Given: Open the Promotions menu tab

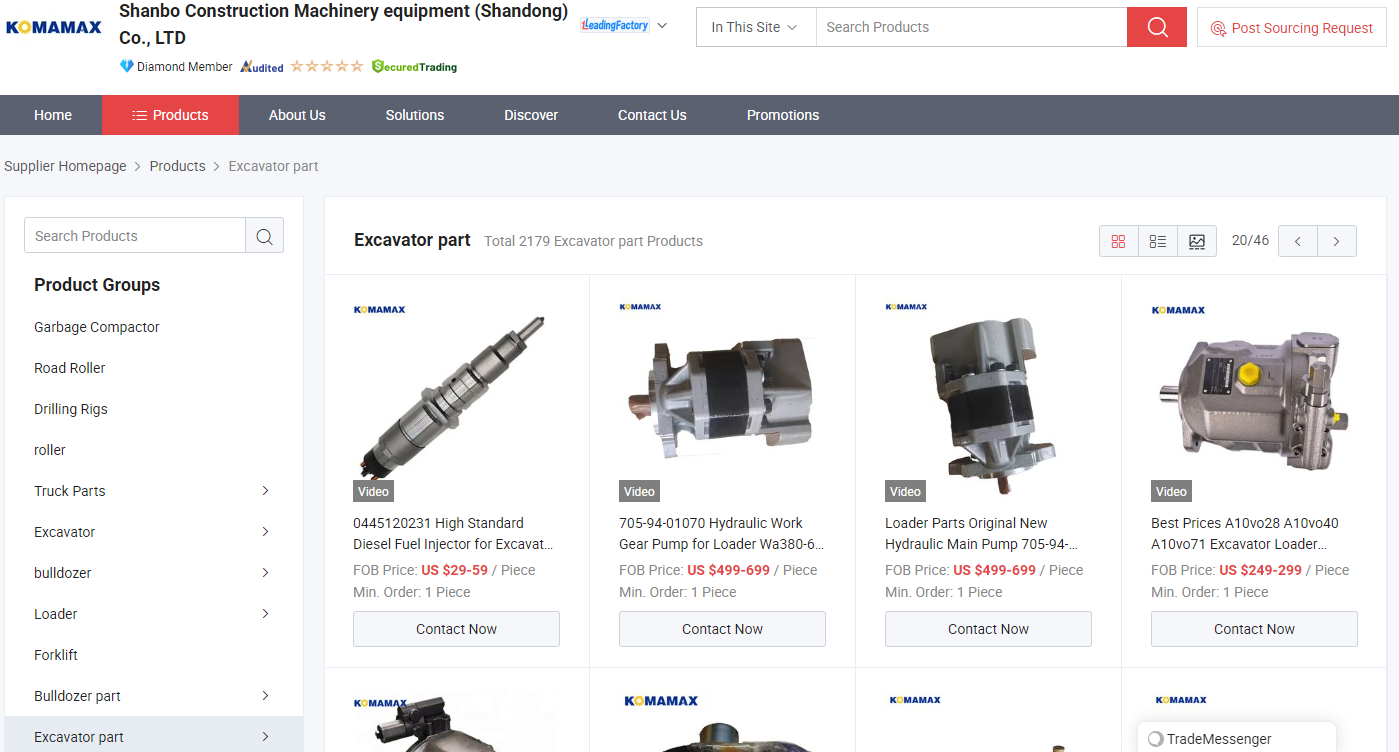Looking at the screenshot, I should (x=783, y=115).
